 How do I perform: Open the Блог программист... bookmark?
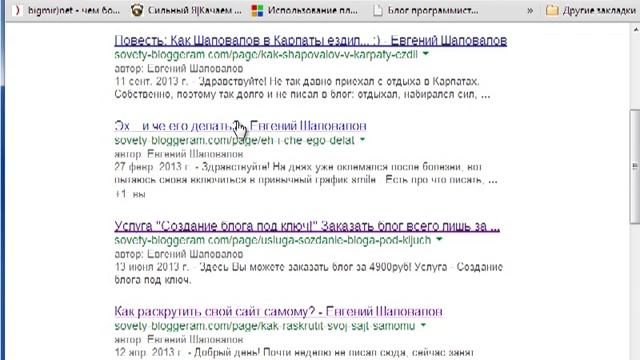[x=426, y=11]
